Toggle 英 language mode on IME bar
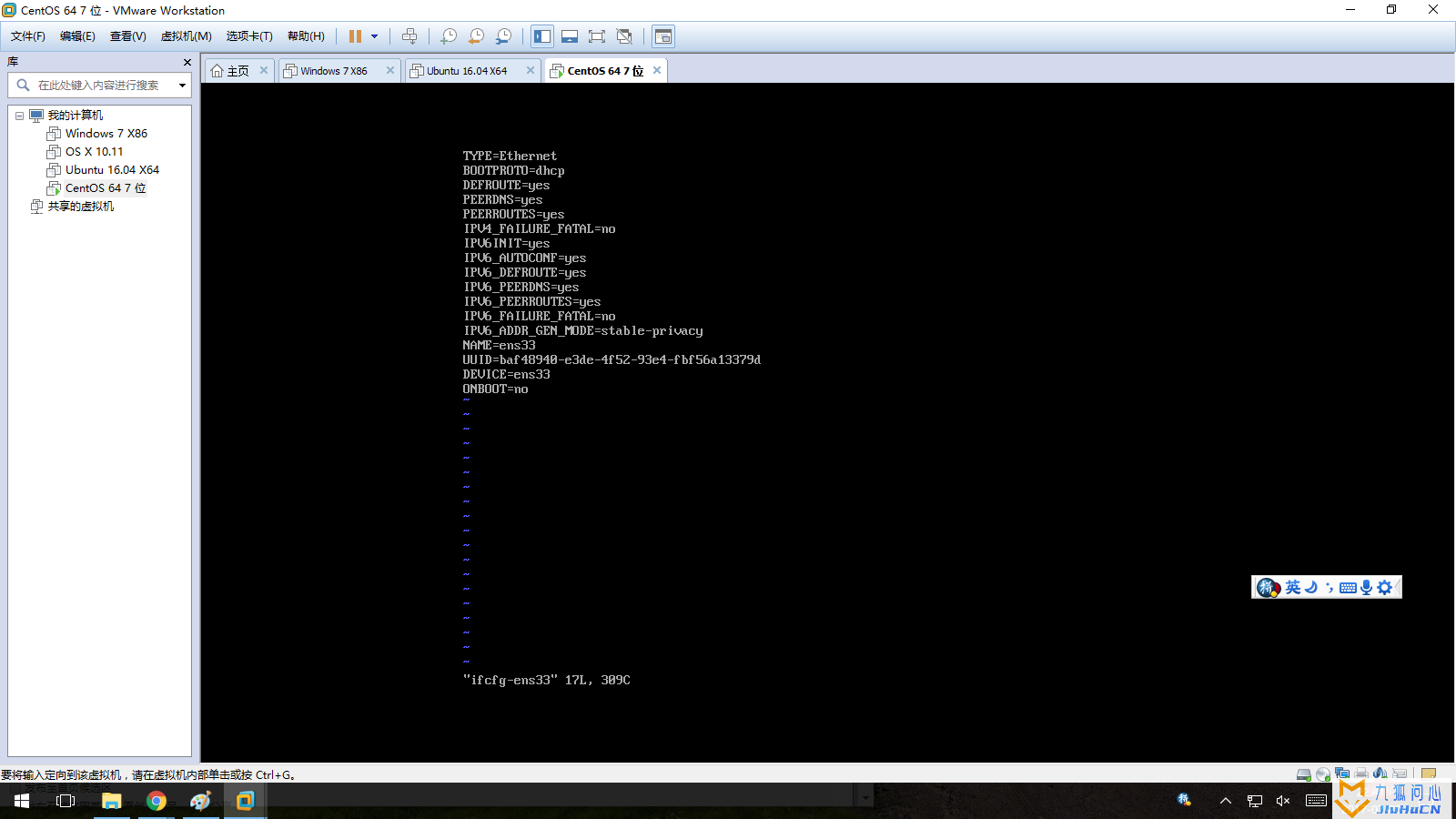The image size is (1456, 819). (1292, 588)
